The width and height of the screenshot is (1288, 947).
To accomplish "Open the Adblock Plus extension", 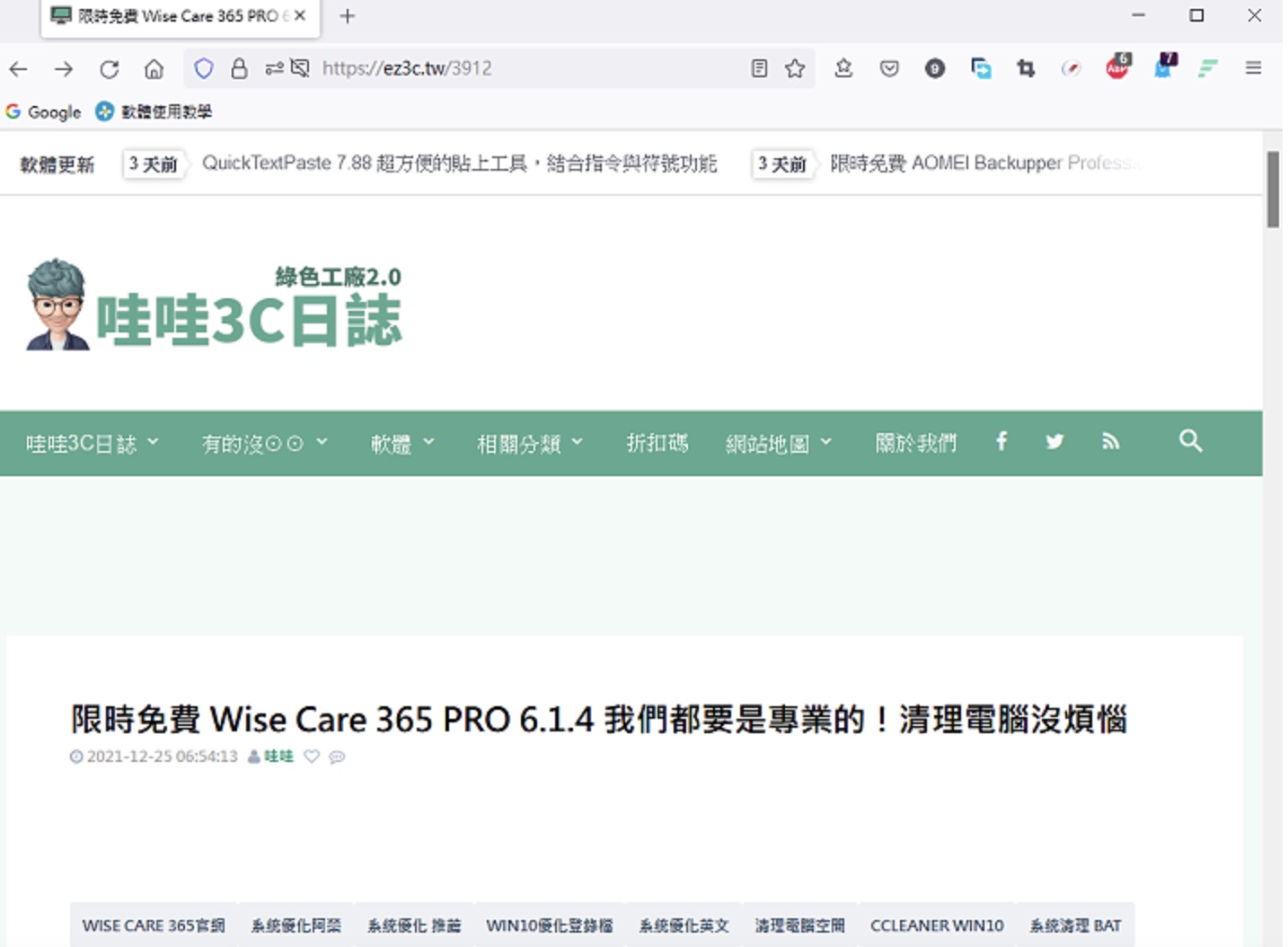I will (1117, 66).
